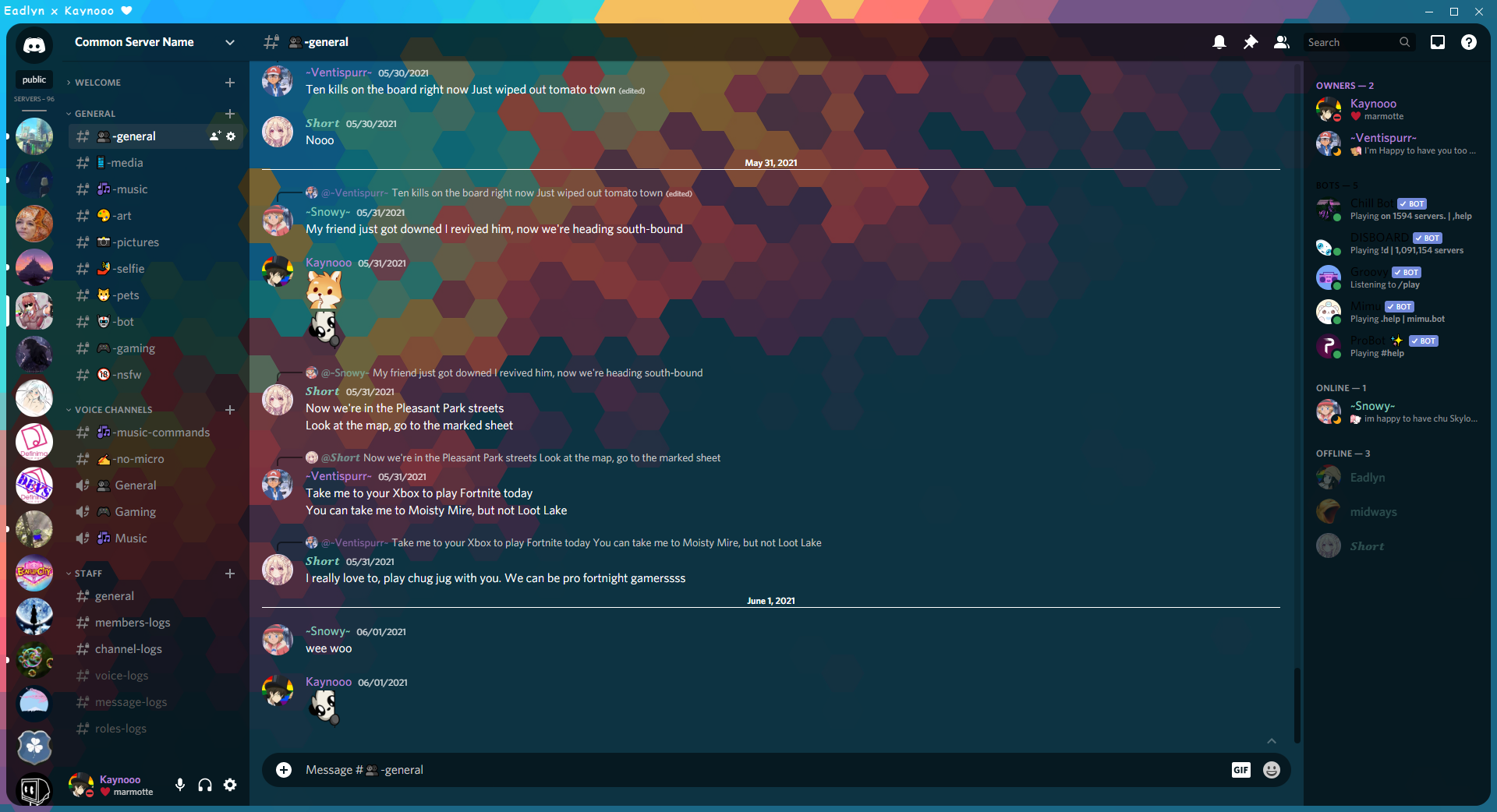Open user settings gear icon
Image resolution: width=1497 pixels, height=812 pixels.
click(x=230, y=785)
